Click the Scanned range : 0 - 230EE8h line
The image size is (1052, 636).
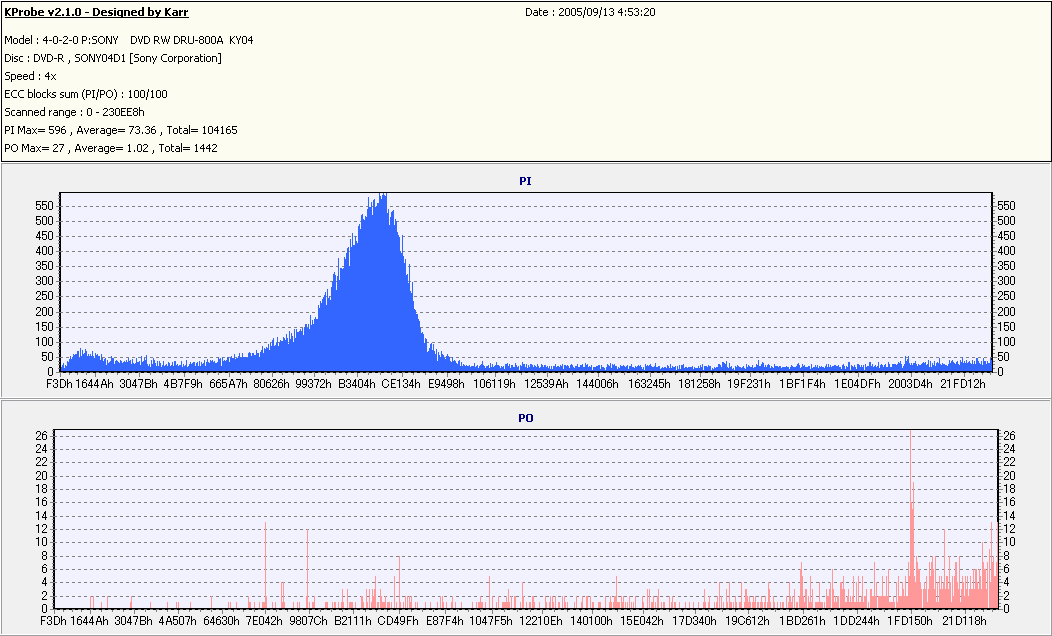pyautogui.click(x=74, y=112)
